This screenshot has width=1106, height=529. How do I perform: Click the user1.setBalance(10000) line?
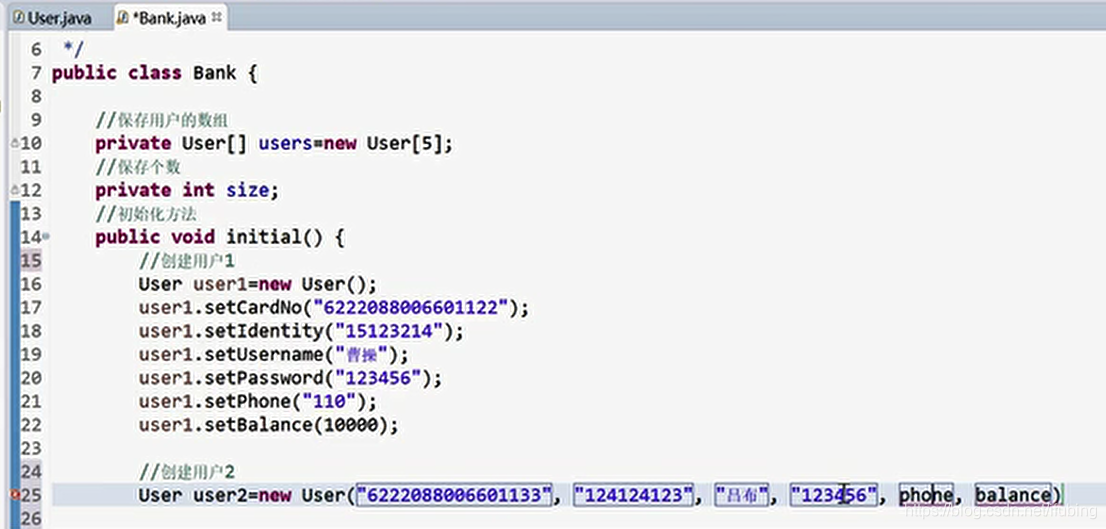coord(269,425)
